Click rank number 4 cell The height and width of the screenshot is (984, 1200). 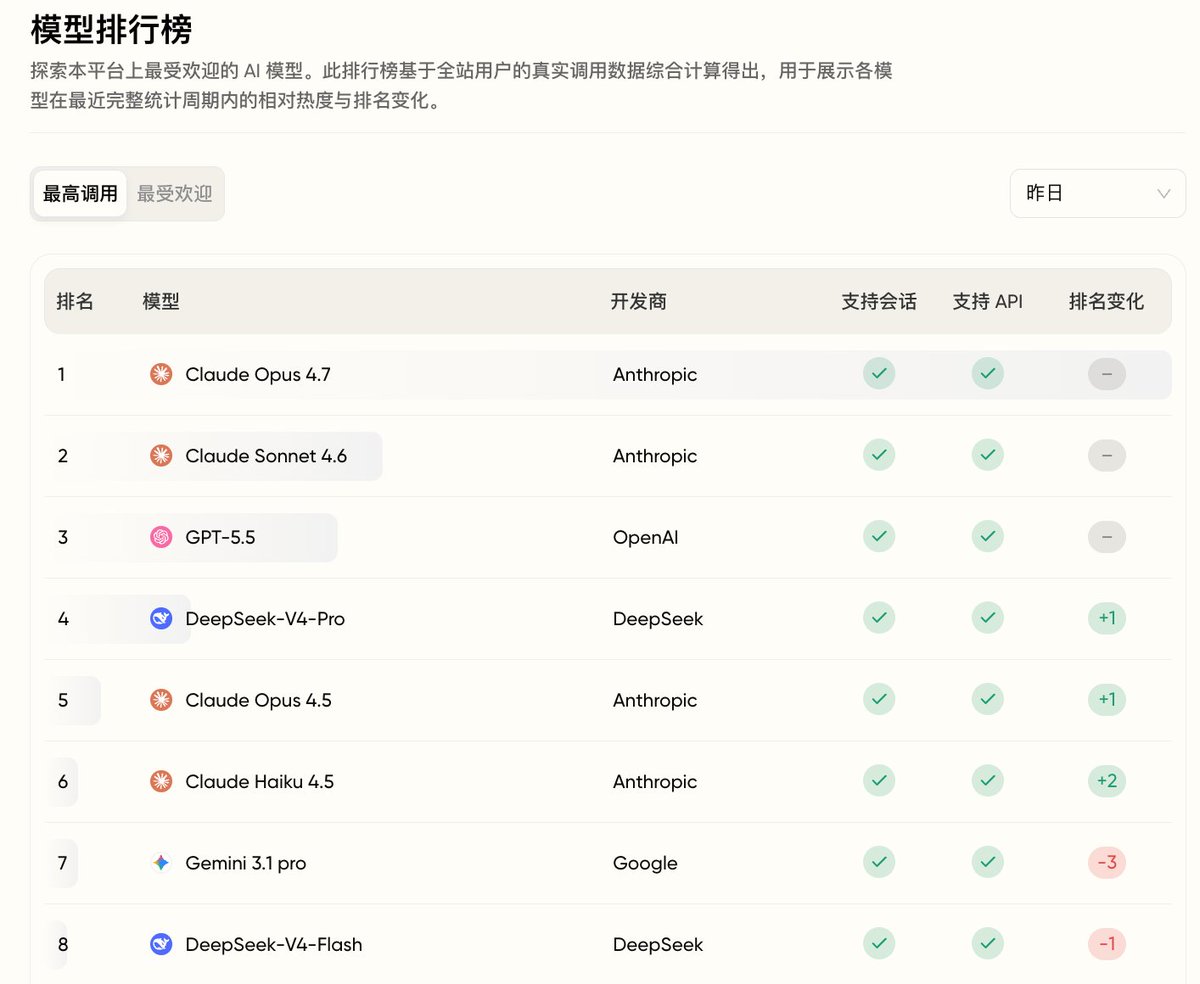tap(63, 619)
